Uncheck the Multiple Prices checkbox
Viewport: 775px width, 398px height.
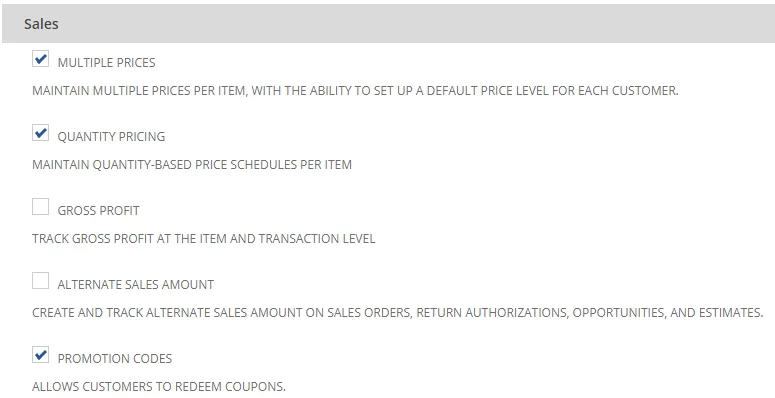tap(41, 59)
